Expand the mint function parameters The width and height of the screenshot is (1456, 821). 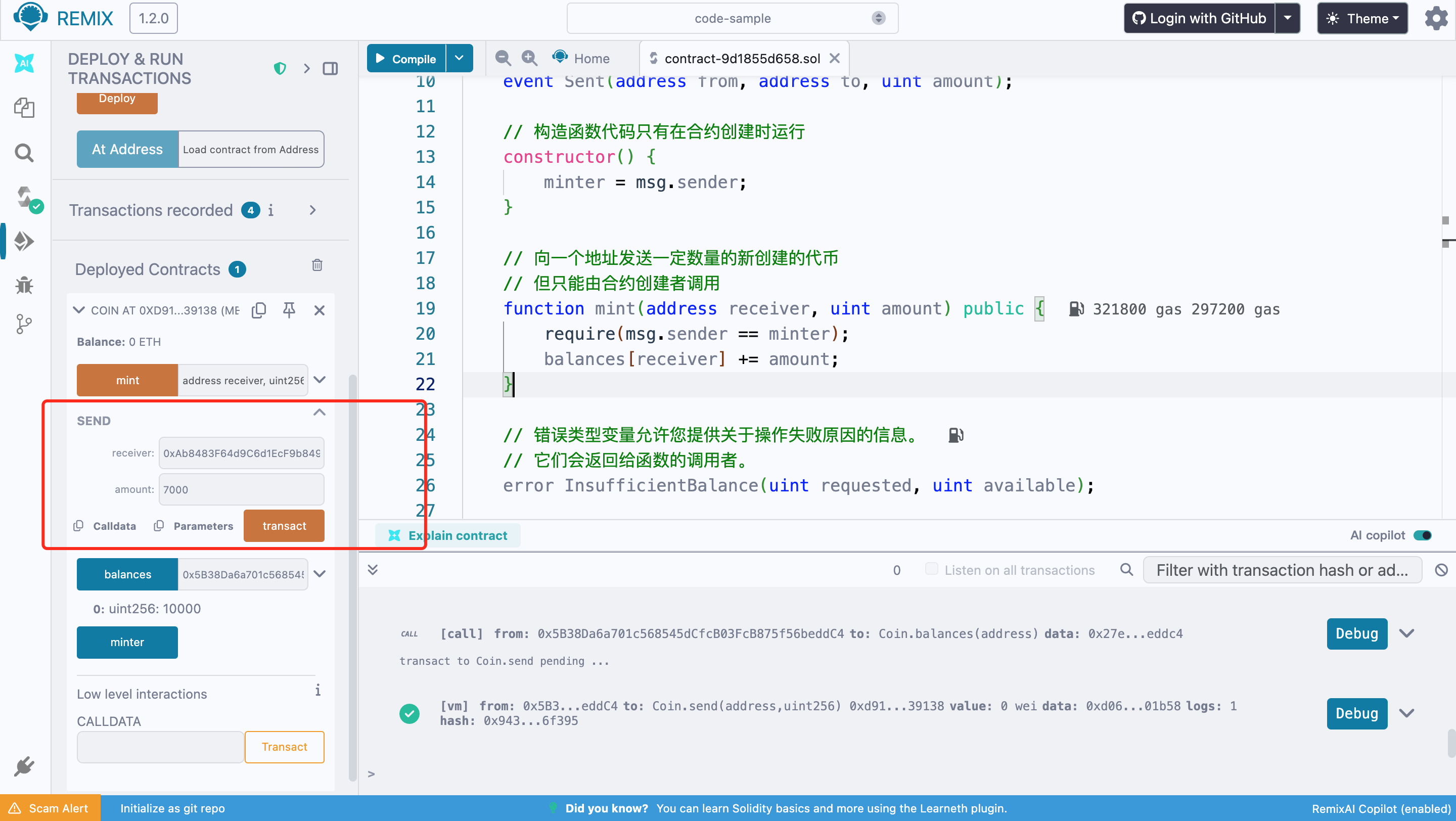(320, 380)
